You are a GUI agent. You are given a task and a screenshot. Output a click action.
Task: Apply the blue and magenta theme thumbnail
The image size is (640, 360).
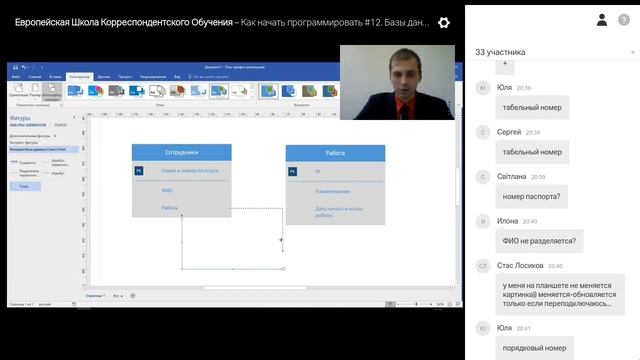96,91
